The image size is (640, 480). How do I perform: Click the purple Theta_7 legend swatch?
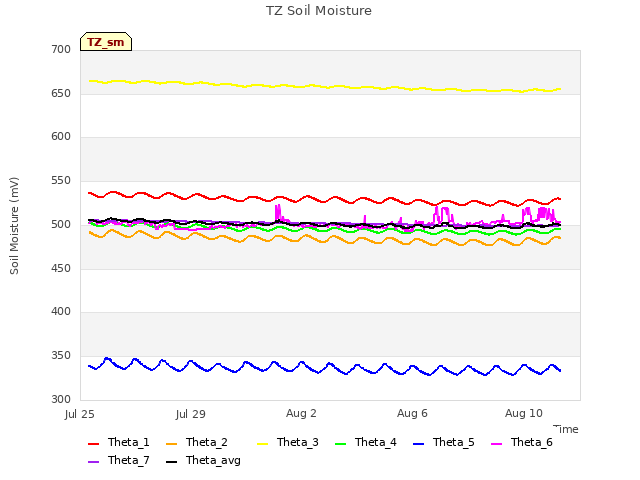[x=93, y=462]
